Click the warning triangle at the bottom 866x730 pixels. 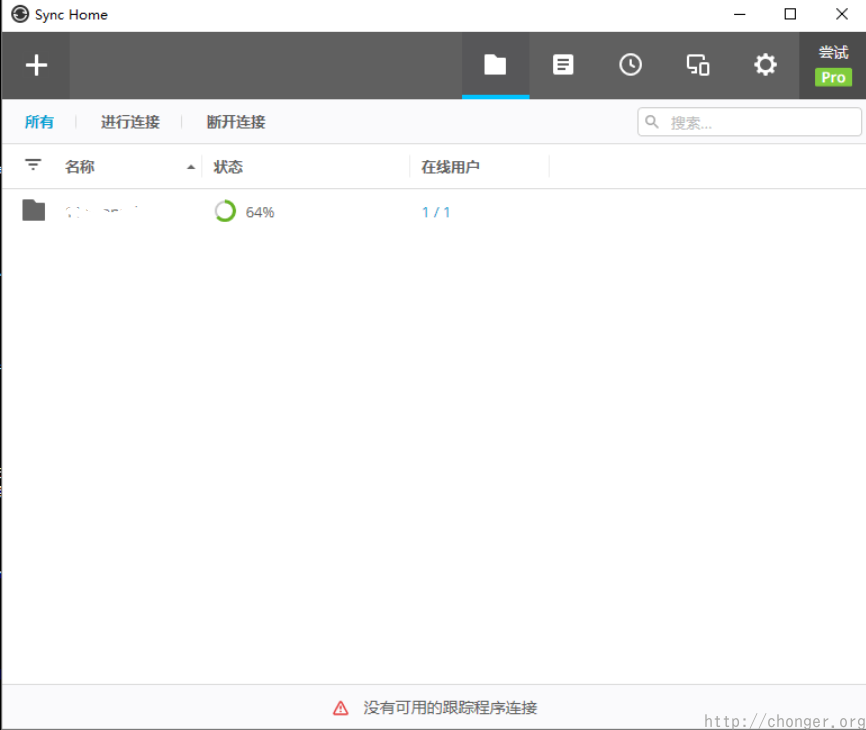click(340, 707)
